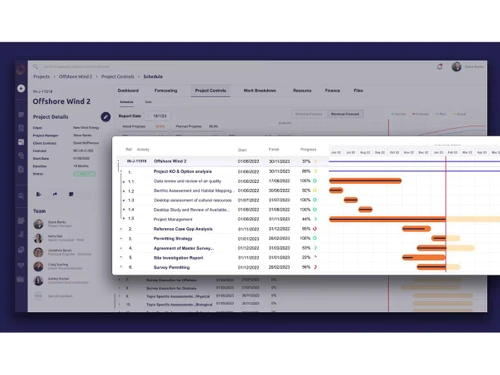Open the Finance tab
The height and width of the screenshot is (375, 500).
332,91
